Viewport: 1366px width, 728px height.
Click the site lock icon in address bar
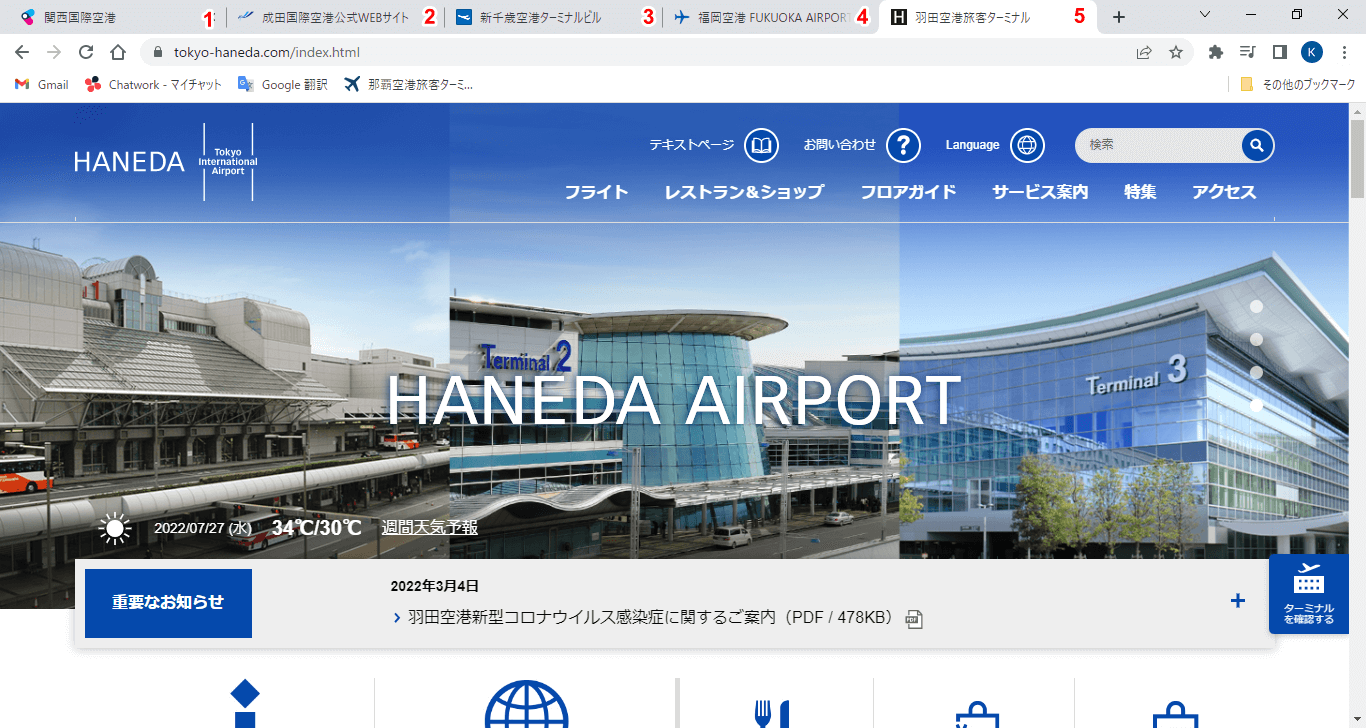point(157,52)
